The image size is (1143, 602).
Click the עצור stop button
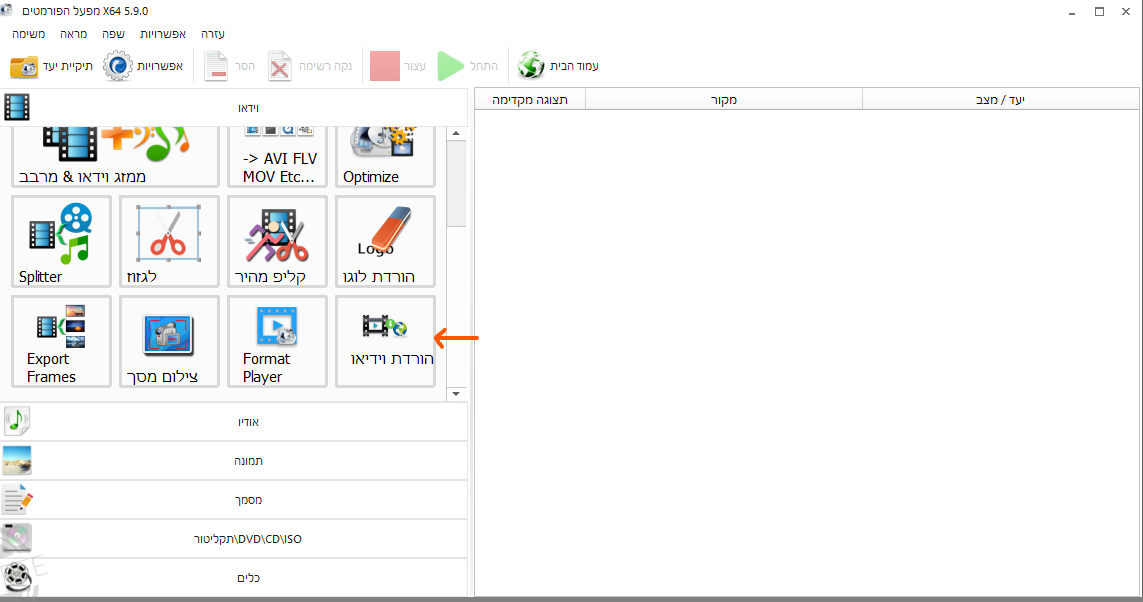pos(398,66)
